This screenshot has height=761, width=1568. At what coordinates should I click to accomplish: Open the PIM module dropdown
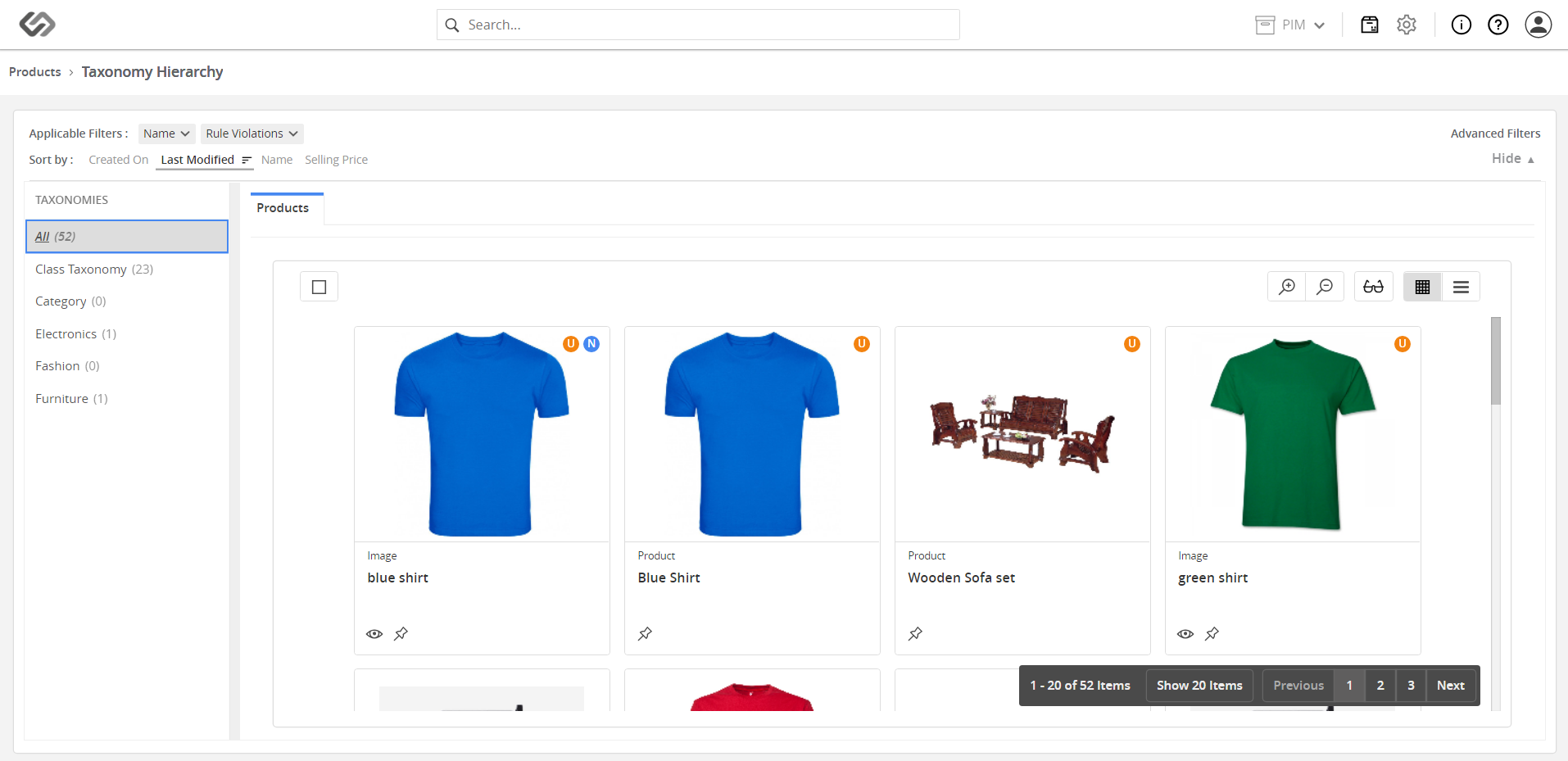[x=1290, y=25]
